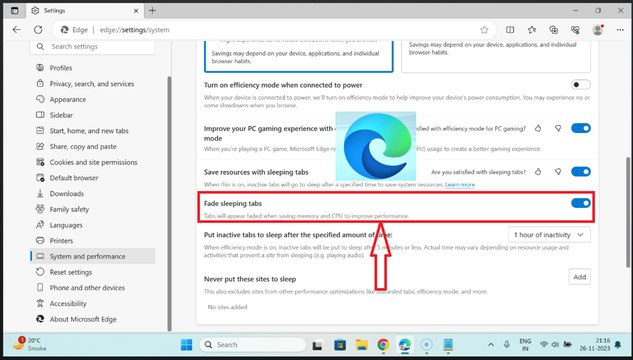Select System and performance in sidebar
Viewport: 633px width, 360px height.
coord(92,256)
